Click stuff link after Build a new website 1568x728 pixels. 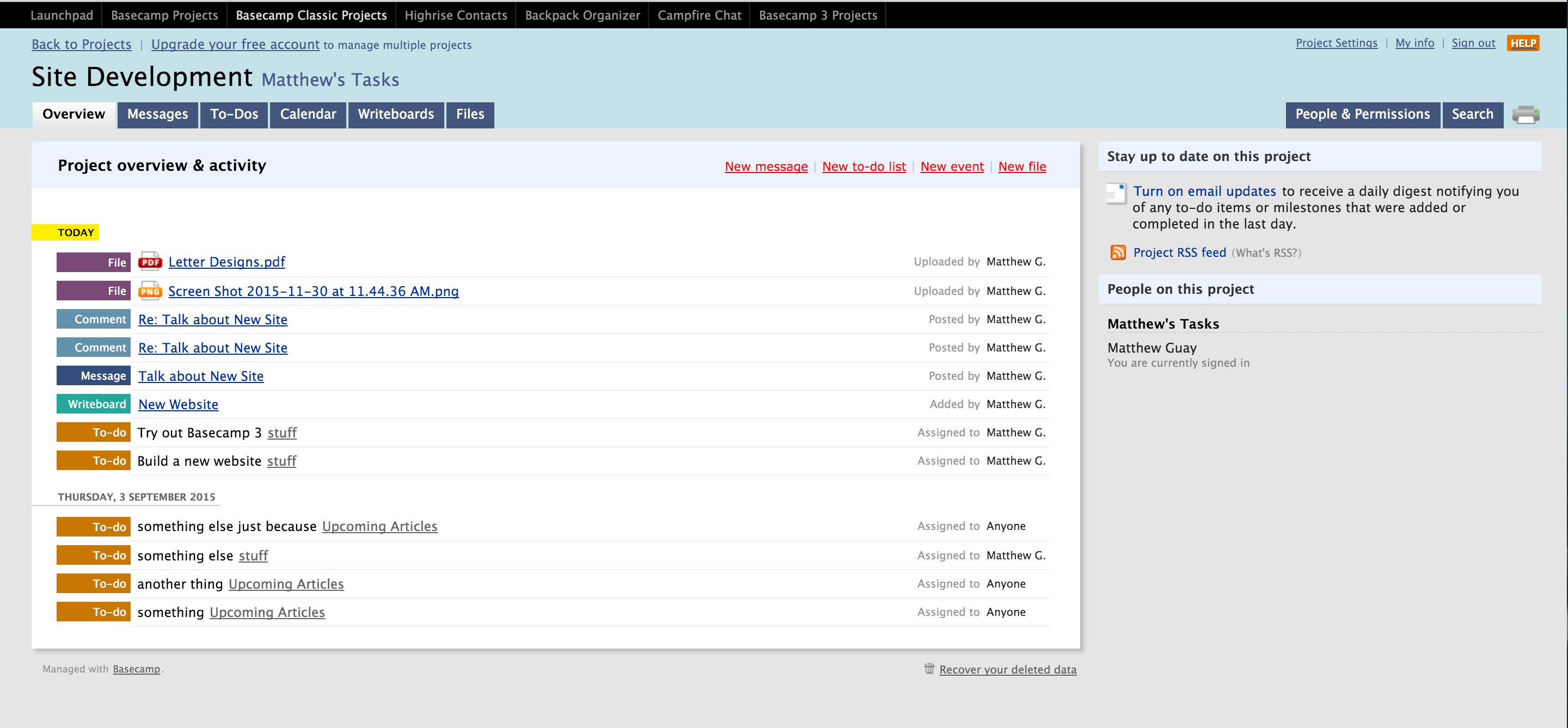point(282,461)
